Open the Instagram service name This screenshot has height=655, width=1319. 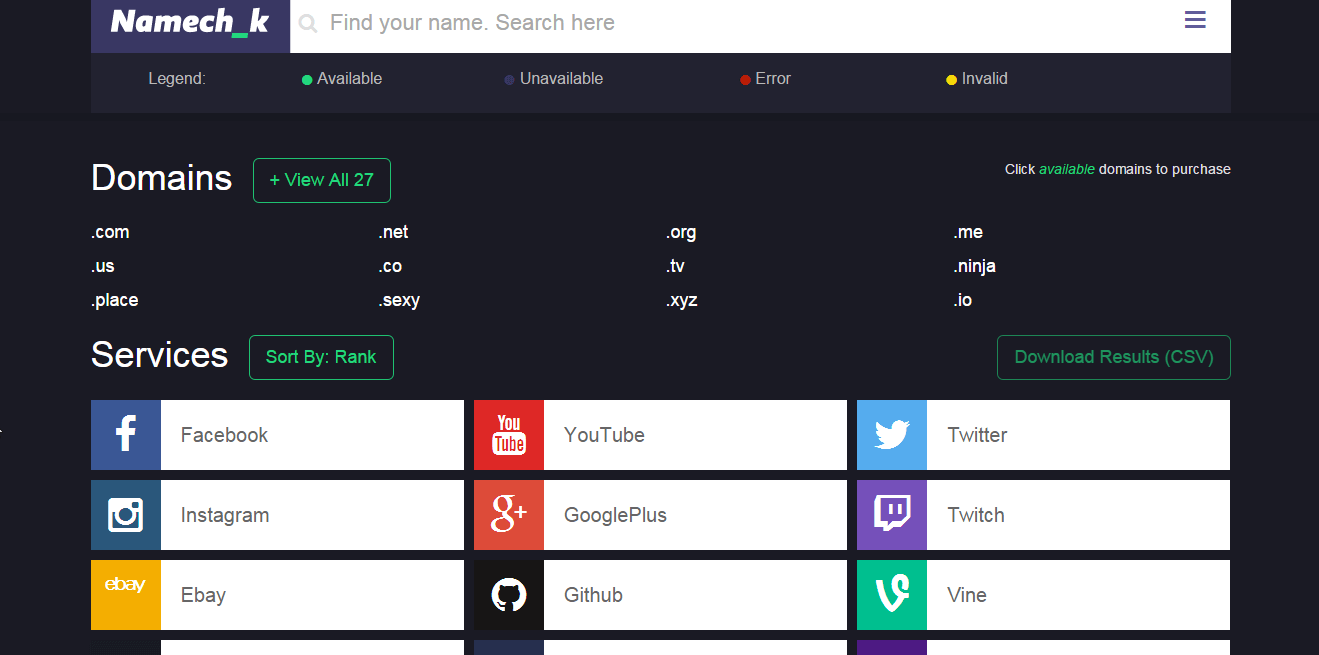(x=225, y=515)
